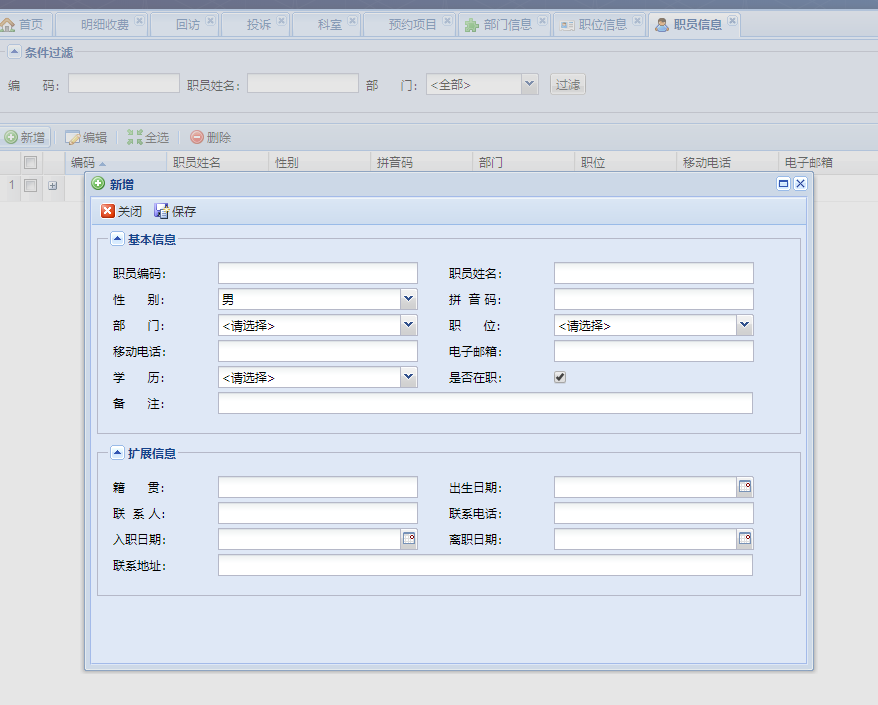Image resolution: width=878 pixels, height=705 pixels.
Task: Open the 部门 filter dropdown showing <全部>
Action: coord(530,85)
